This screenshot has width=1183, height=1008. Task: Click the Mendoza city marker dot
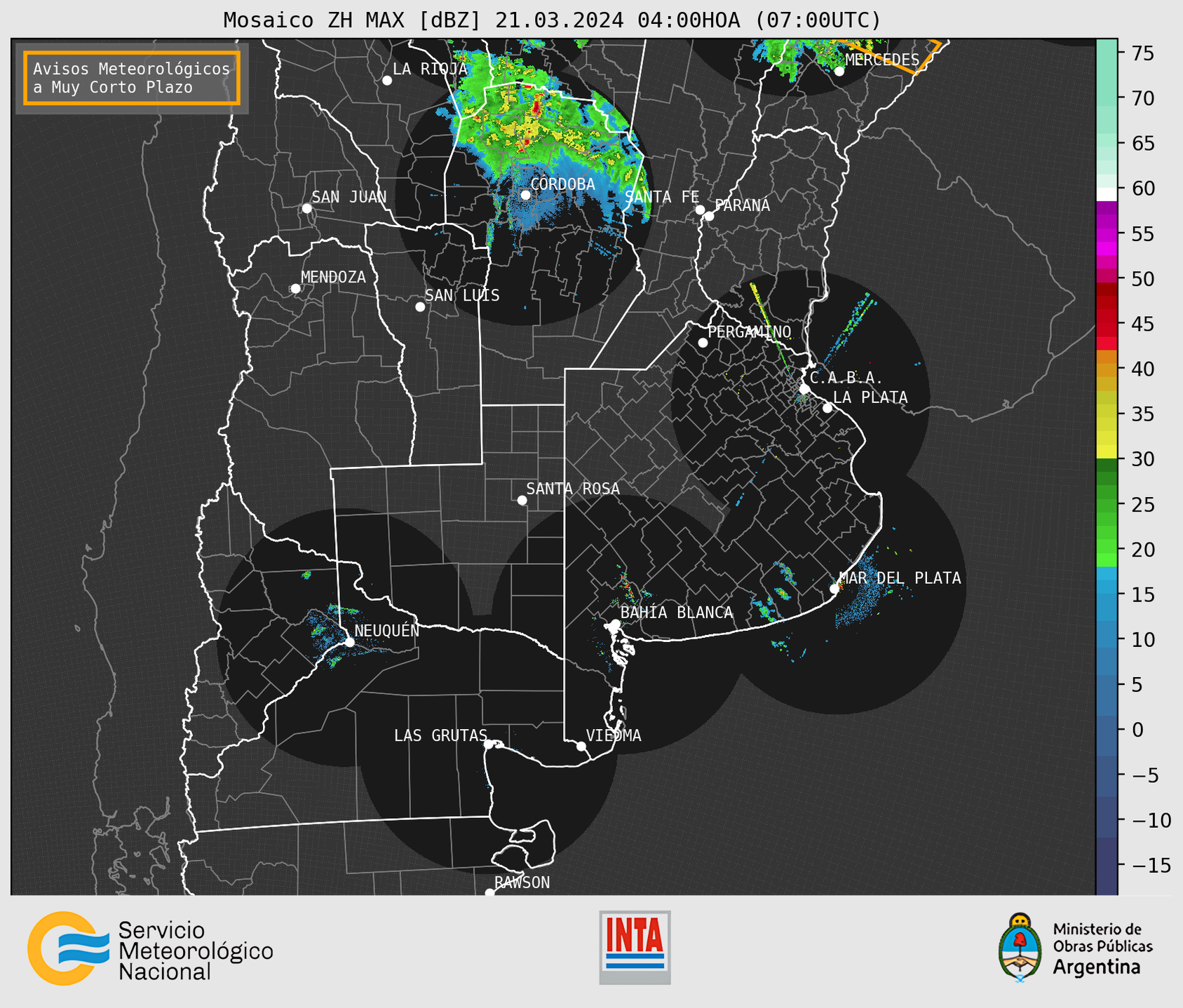click(295, 289)
